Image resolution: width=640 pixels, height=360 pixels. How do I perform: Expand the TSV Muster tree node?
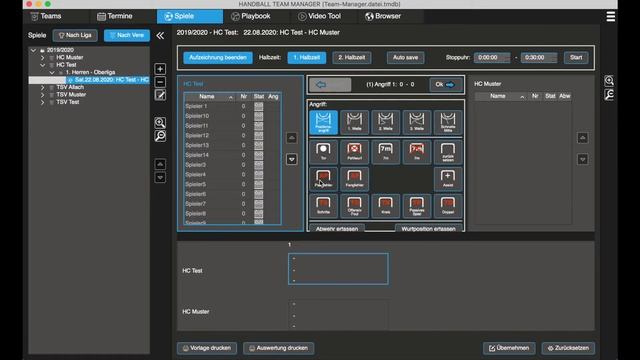tap(42, 95)
